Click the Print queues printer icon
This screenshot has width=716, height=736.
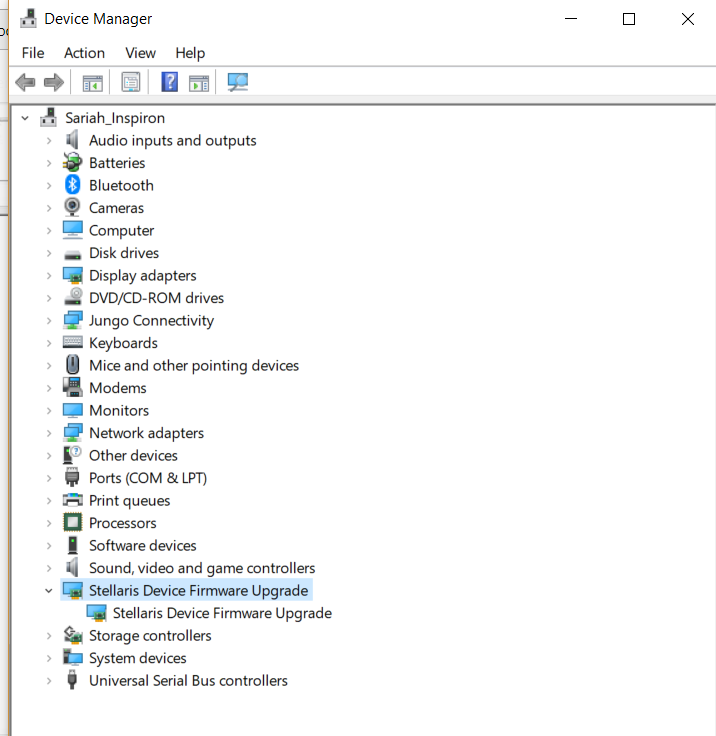pyautogui.click(x=72, y=500)
